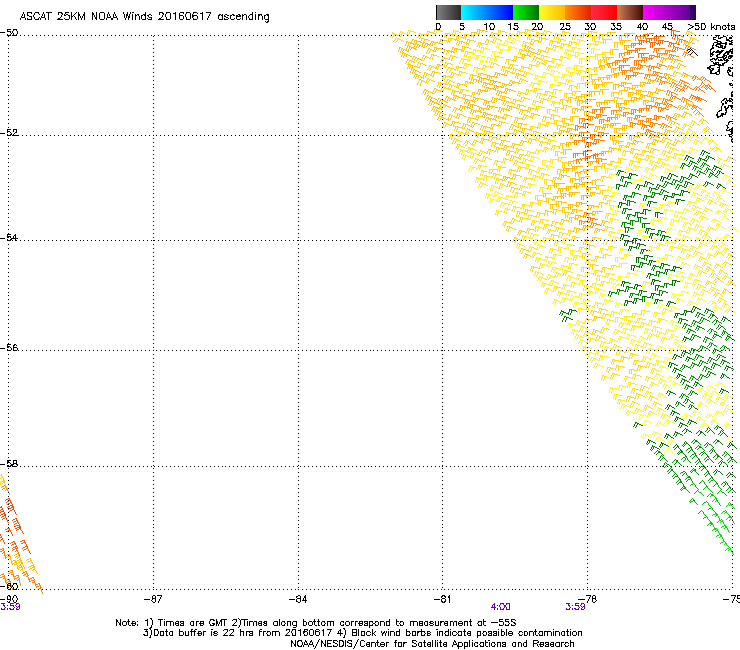Viewport: 740px width, 650px height.
Task: Click the "40" label under the color bar
Action: (642, 27)
